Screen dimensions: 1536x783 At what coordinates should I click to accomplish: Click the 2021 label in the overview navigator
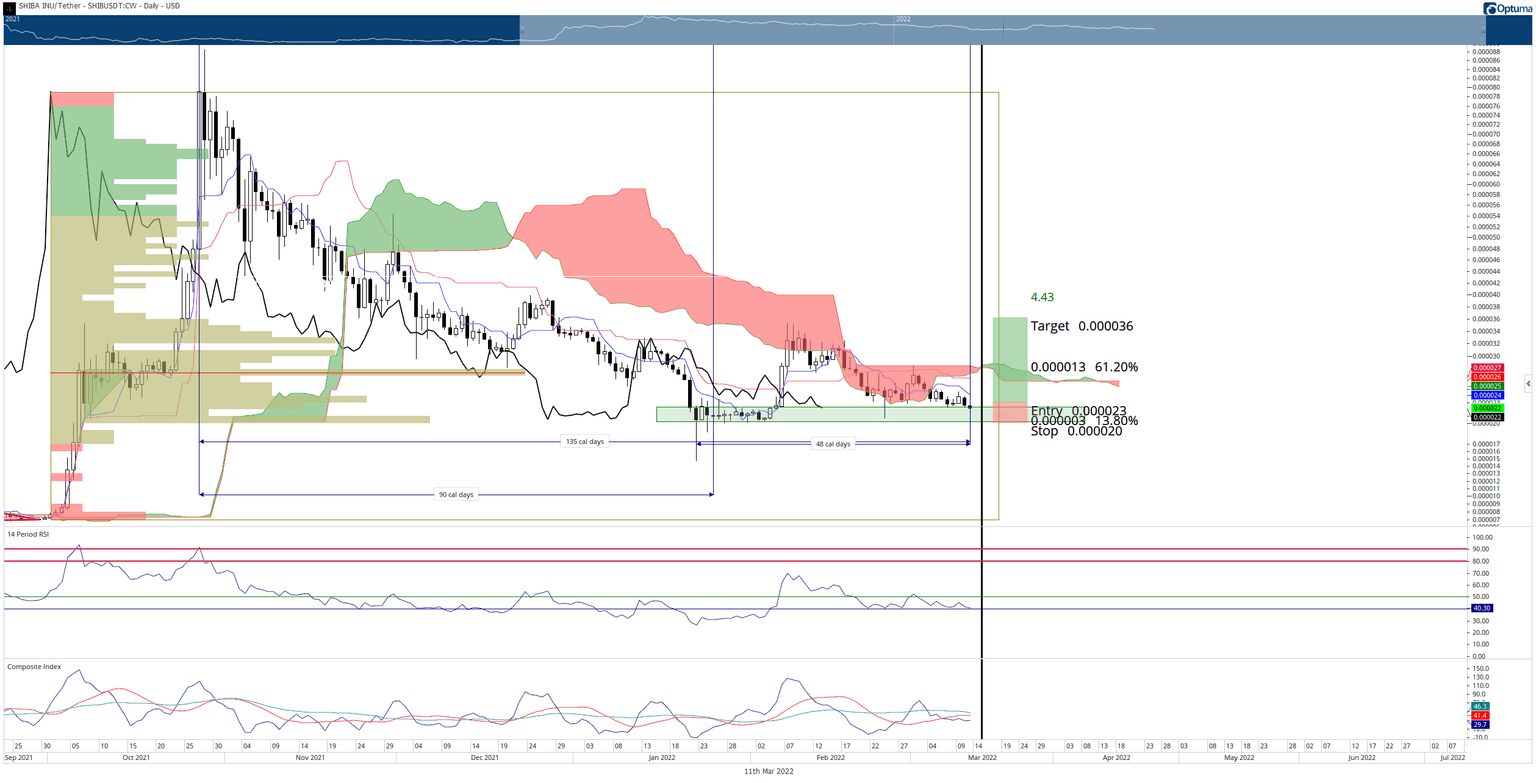[x=12, y=20]
